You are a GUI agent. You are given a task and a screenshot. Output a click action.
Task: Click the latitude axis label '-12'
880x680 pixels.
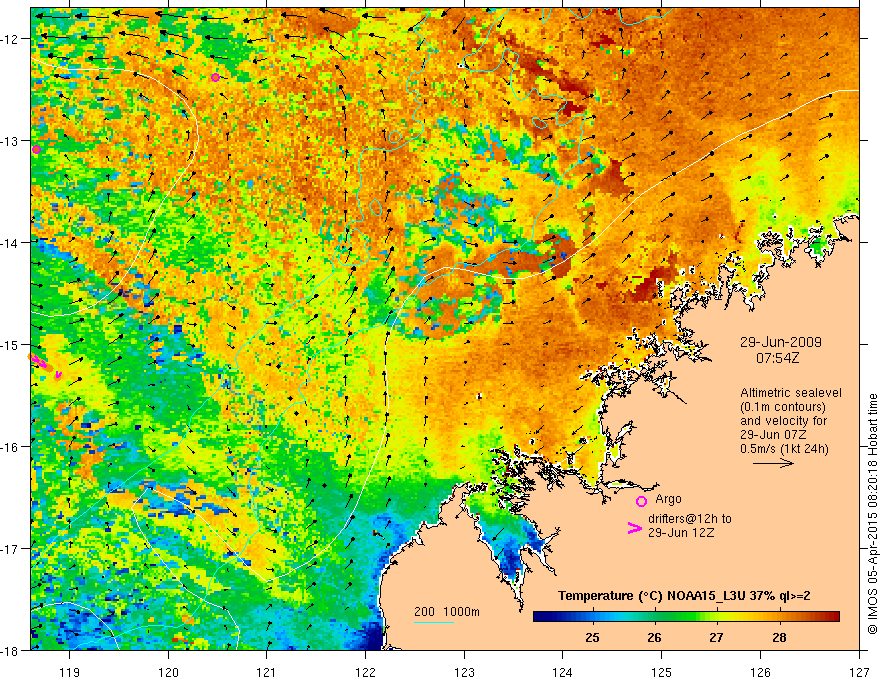click(10, 39)
